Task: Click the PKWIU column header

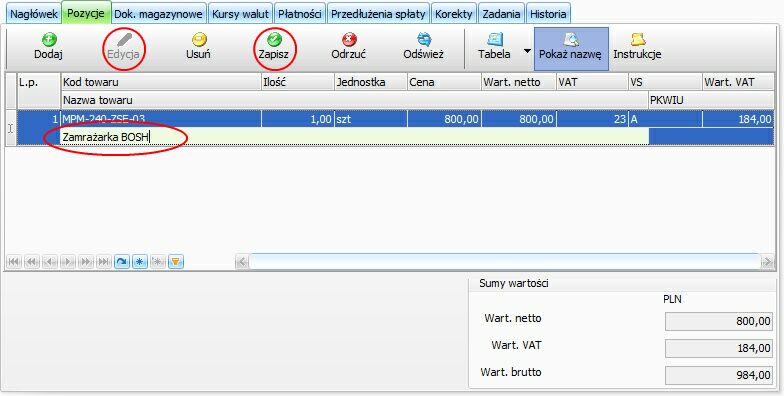Action: click(711, 100)
